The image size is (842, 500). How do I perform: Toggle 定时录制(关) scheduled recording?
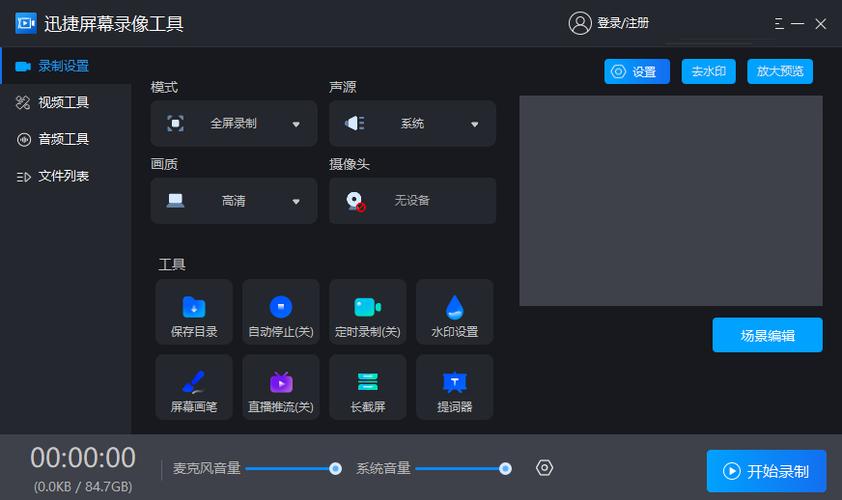368,312
